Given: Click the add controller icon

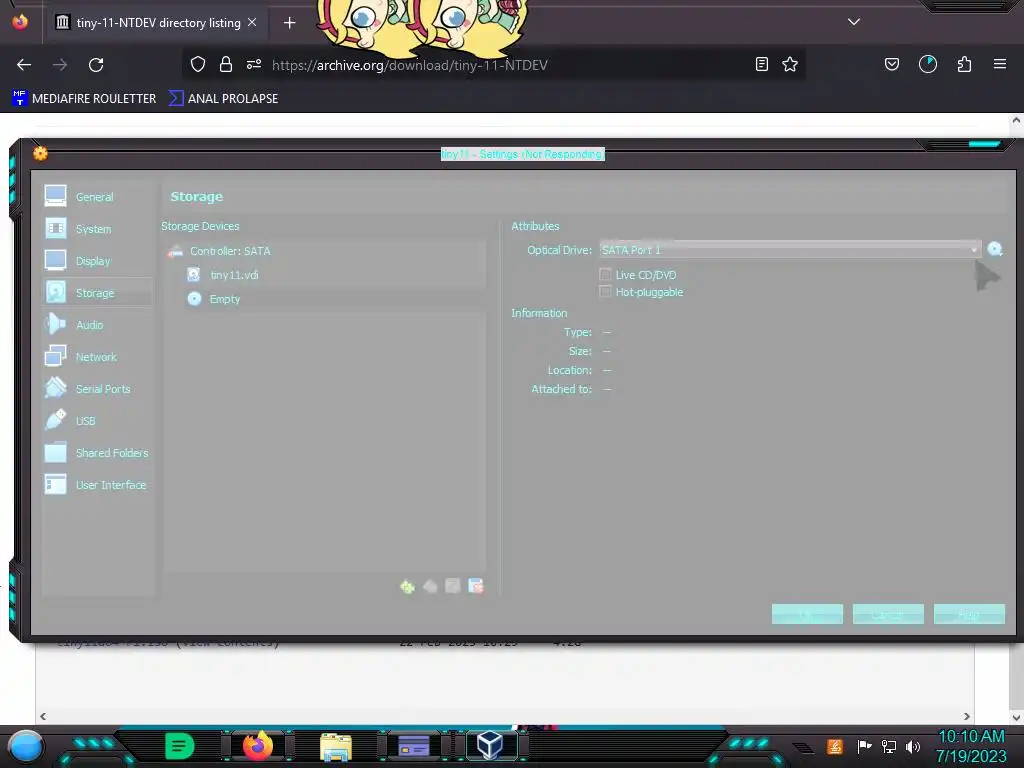Looking at the screenshot, I should tap(408, 586).
